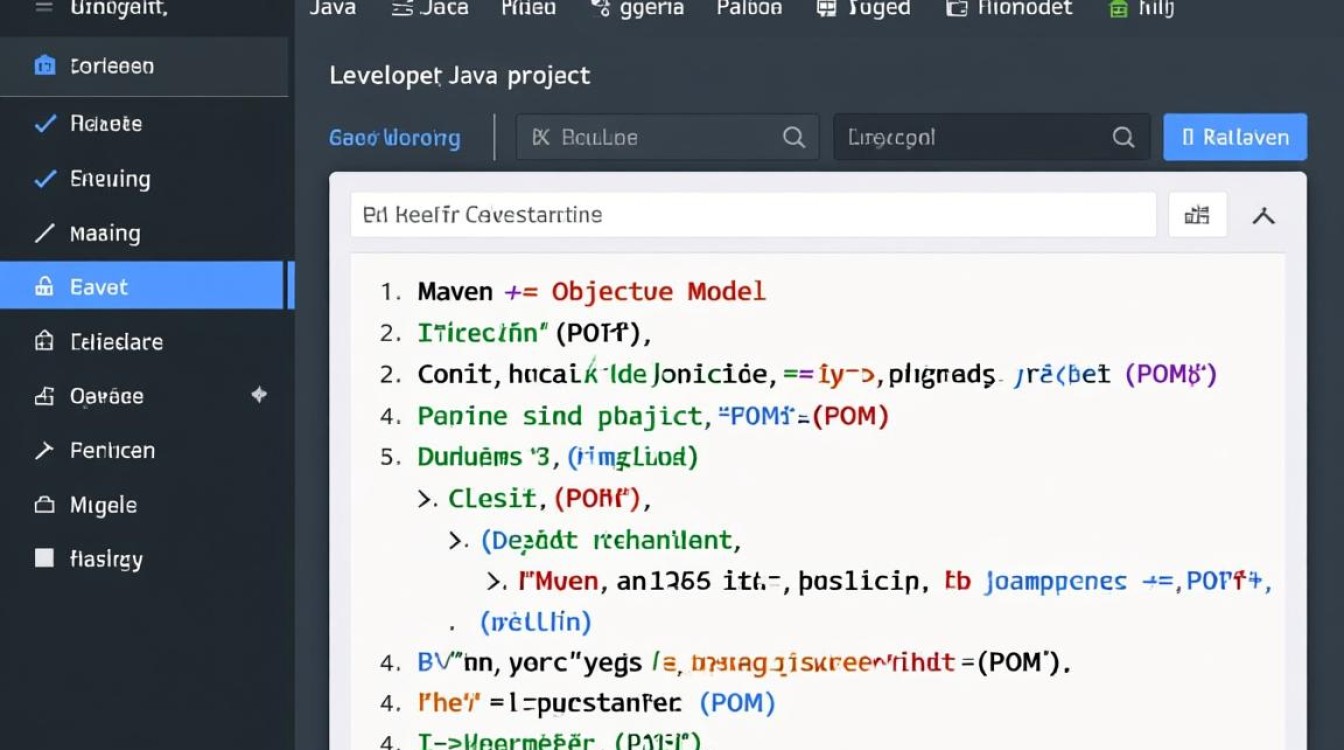
Task: Click the hamburger menu icon at top left
Action: tap(43, 8)
